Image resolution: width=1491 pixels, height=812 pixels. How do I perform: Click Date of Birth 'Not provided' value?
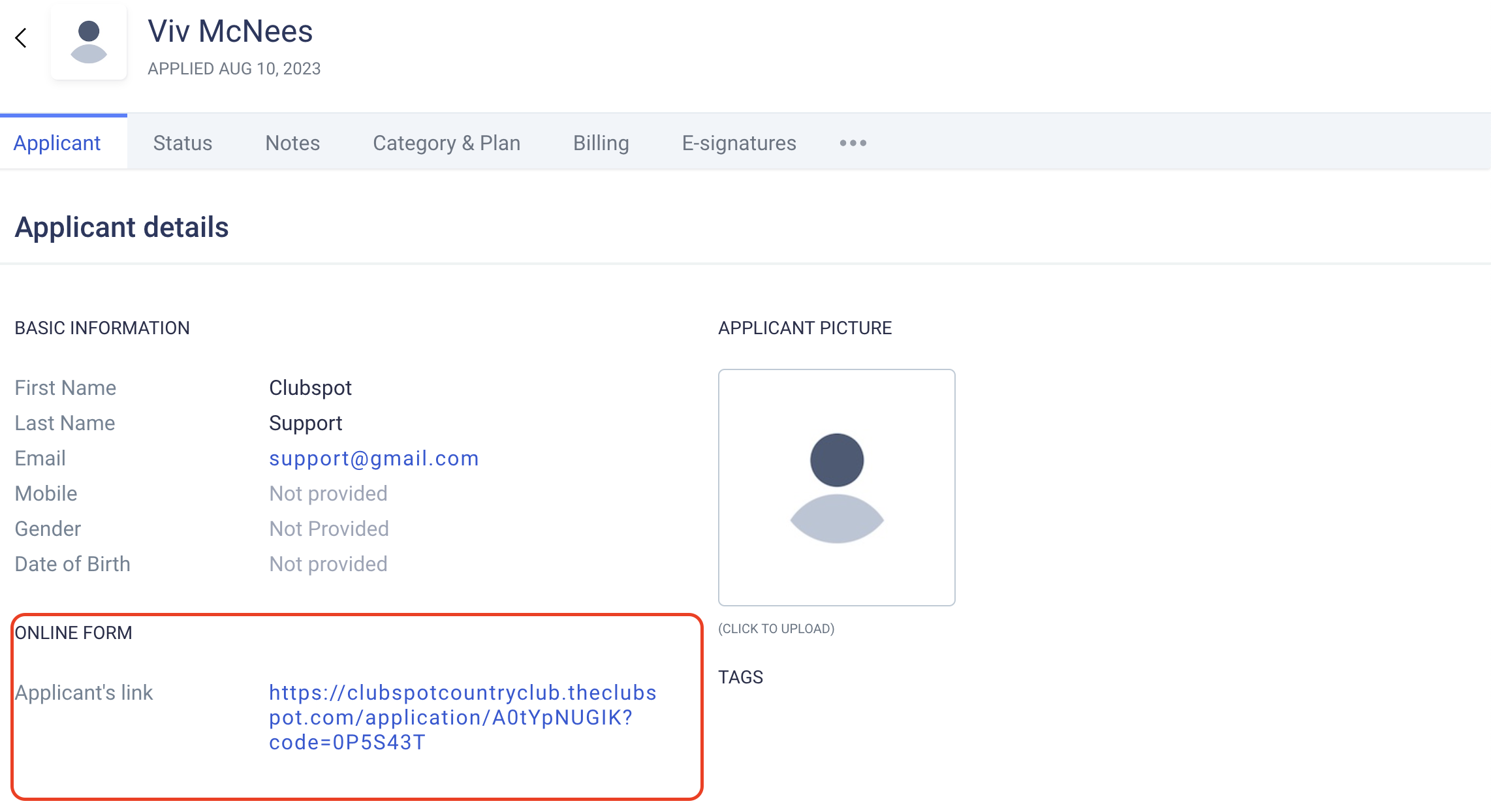coord(328,564)
